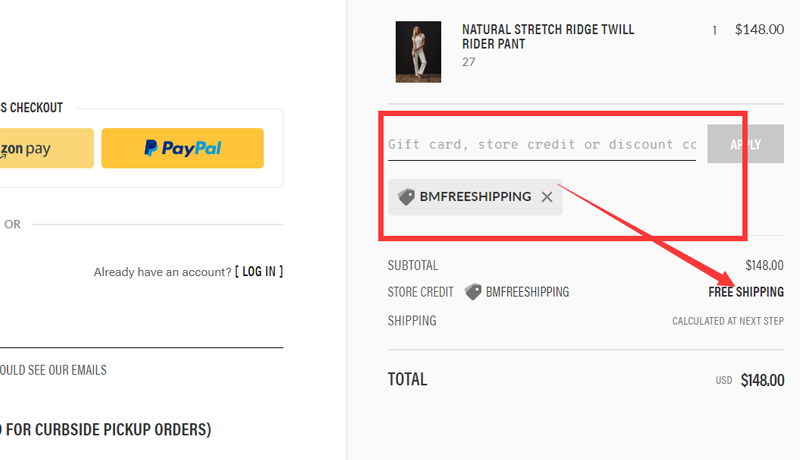Click the BMFREESHIPPING text in the Store Credit row
The width and height of the screenshot is (800, 460).
coord(527,292)
